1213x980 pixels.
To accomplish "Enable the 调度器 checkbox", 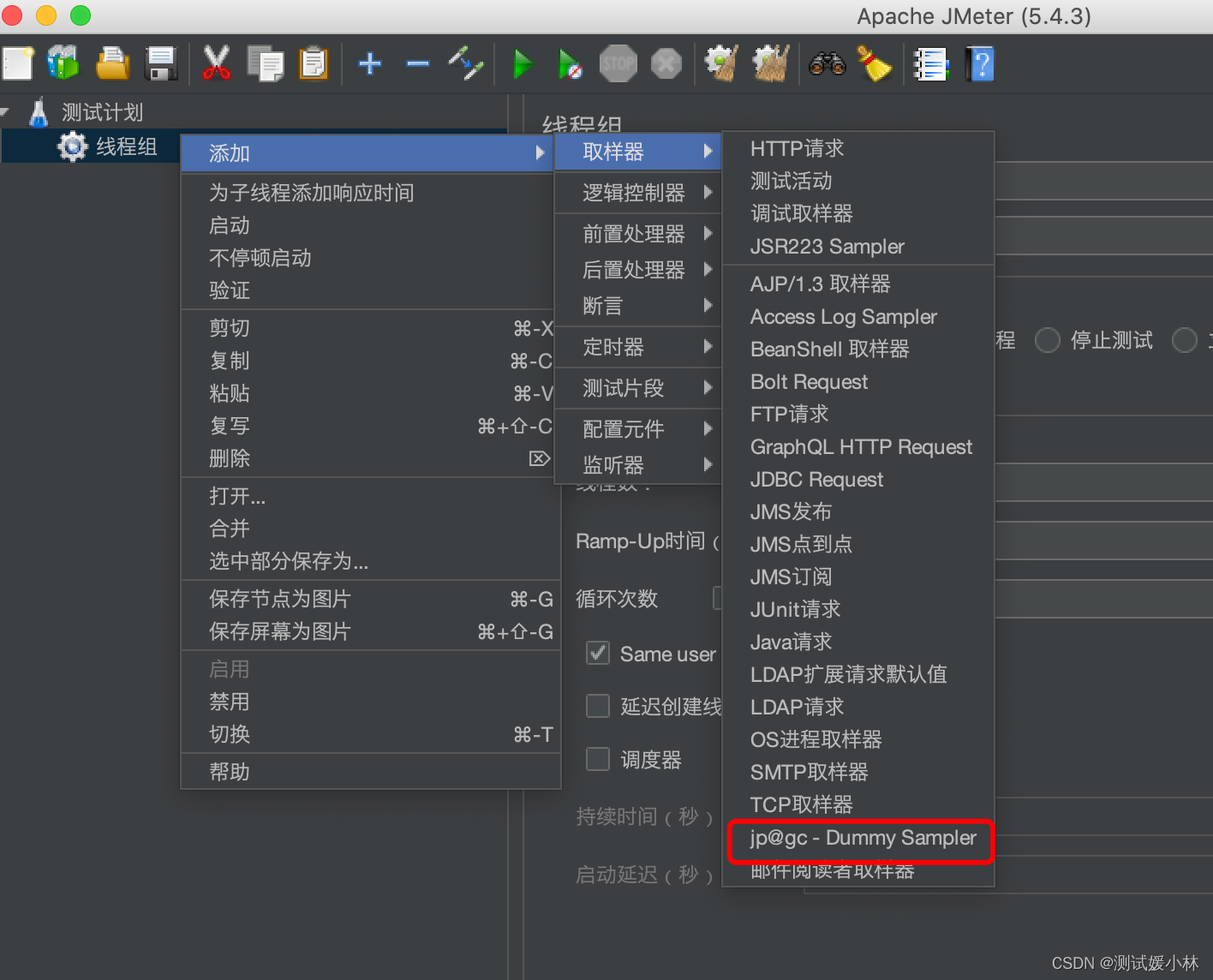I will [x=598, y=759].
